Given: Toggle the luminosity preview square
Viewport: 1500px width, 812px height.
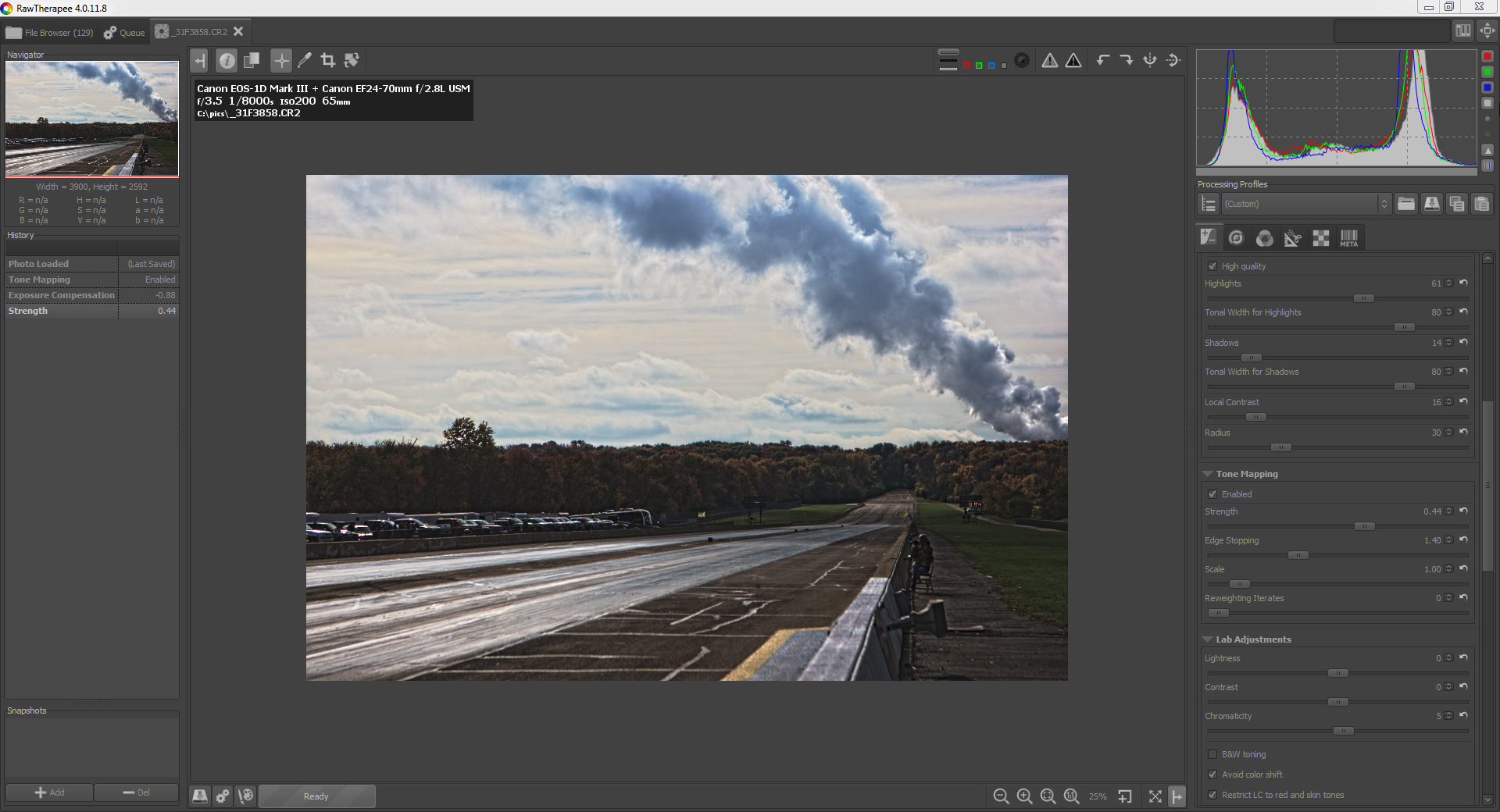Looking at the screenshot, I should pyautogui.click(x=1003, y=66).
